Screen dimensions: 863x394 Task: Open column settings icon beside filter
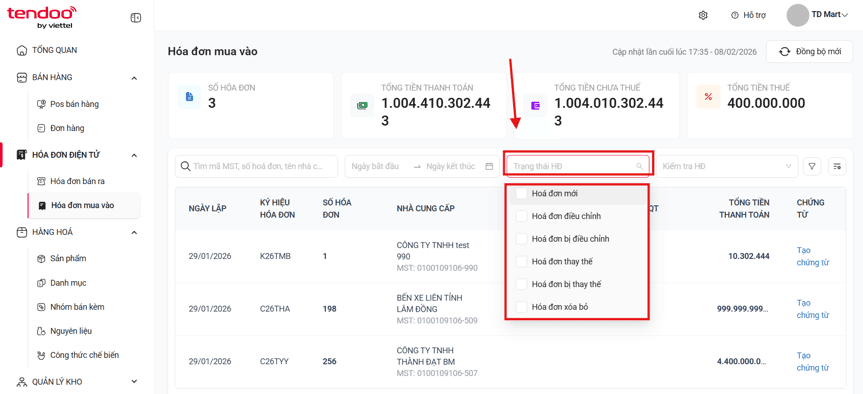(x=837, y=166)
